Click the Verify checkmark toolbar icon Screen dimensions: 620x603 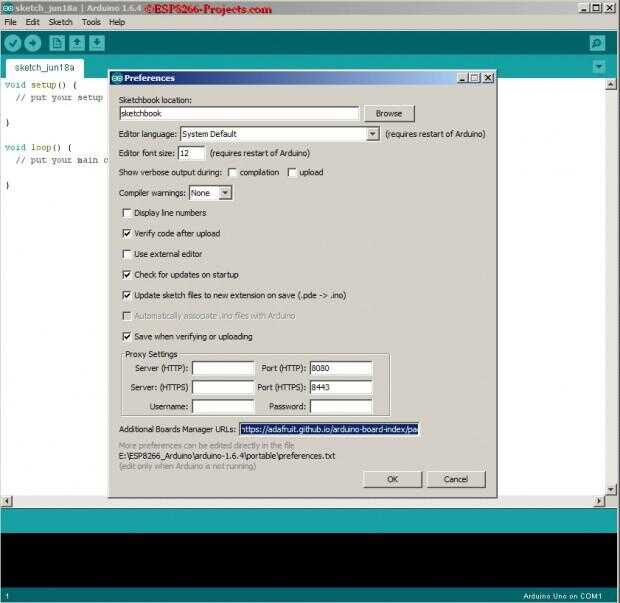(13, 43)
